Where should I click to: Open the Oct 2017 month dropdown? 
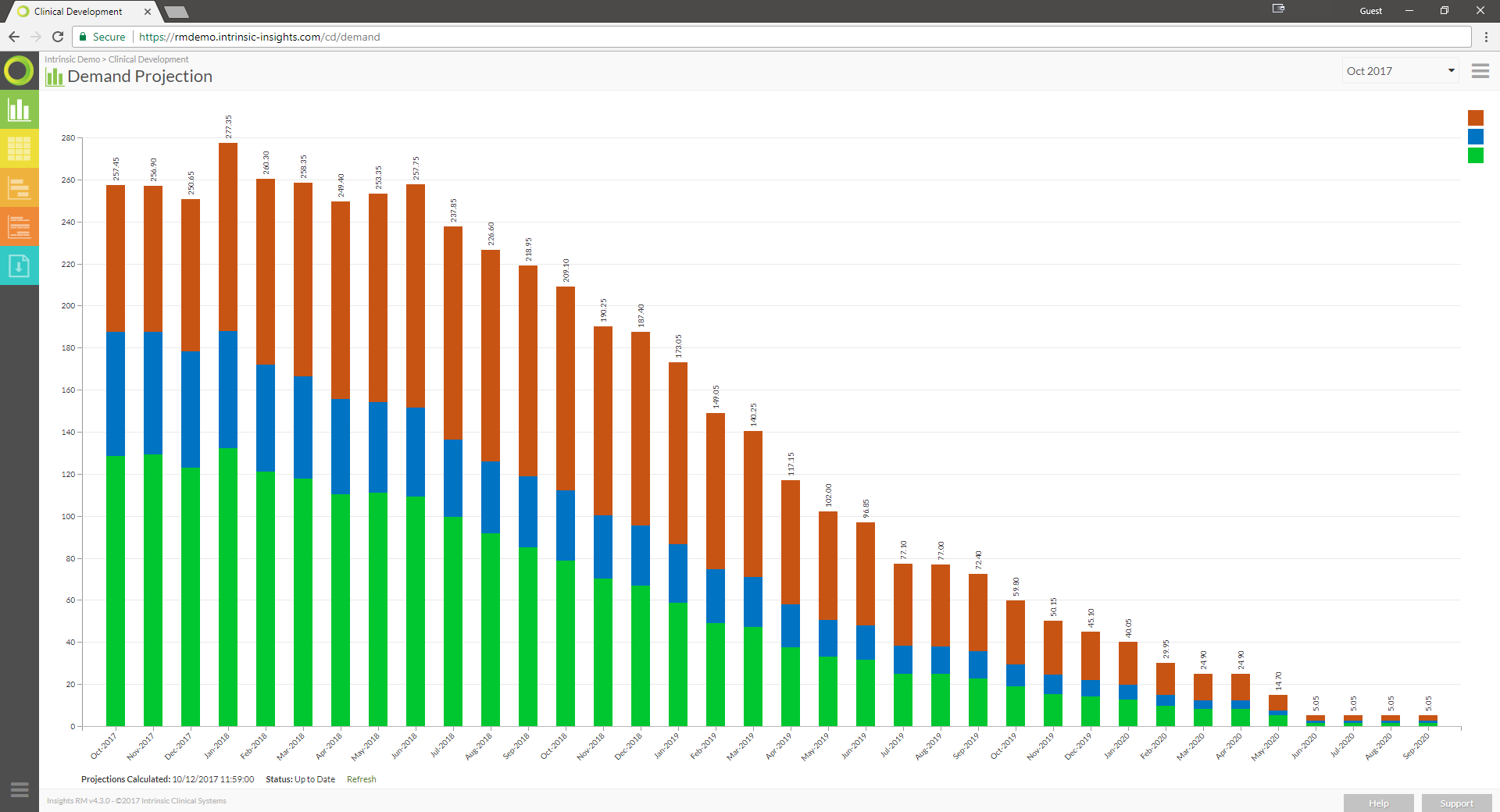pos(1399,71)
